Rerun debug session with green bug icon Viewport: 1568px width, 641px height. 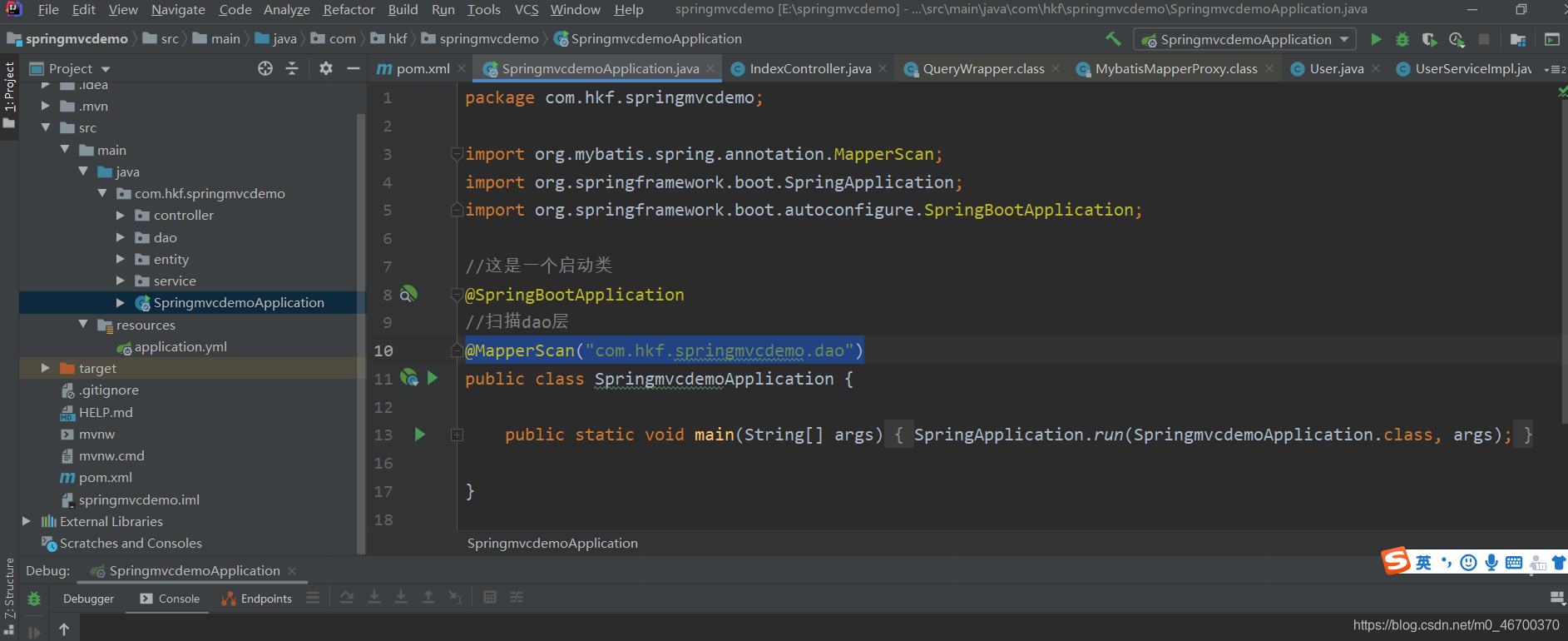[34, 599]
